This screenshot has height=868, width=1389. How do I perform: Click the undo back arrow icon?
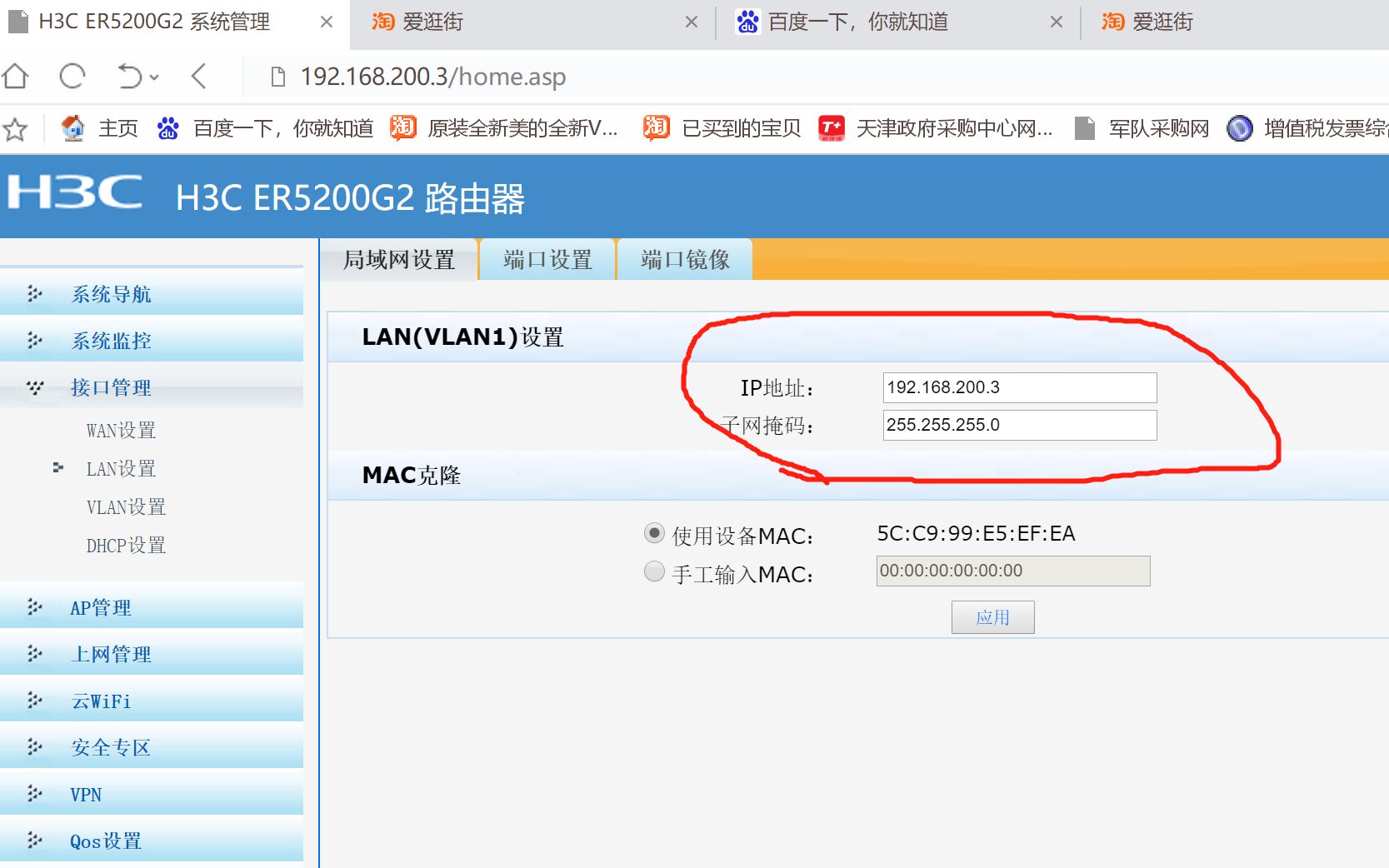(129, 77)
